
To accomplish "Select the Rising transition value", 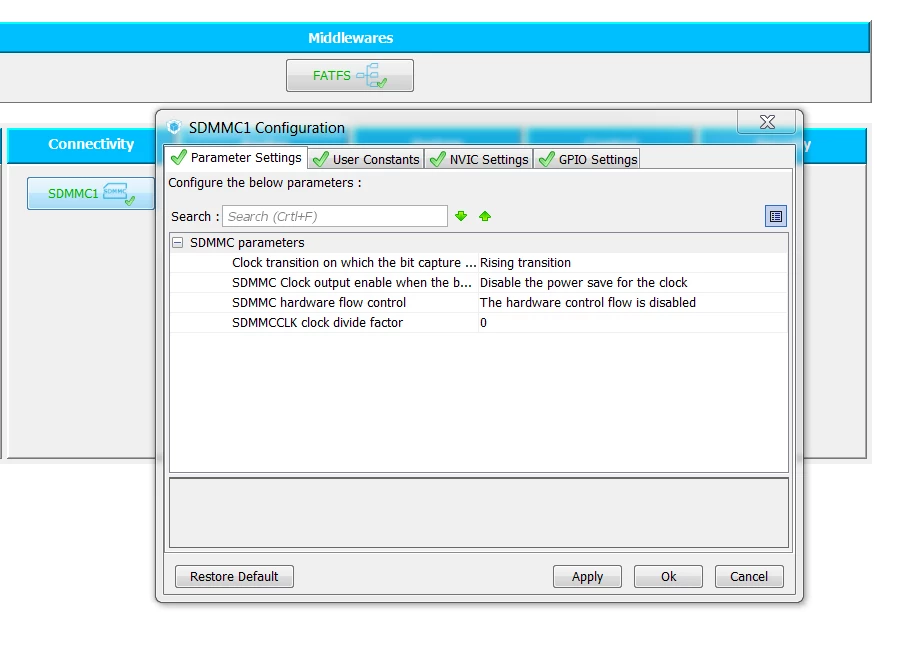I will pyautogui.click(x=525, y=263).
